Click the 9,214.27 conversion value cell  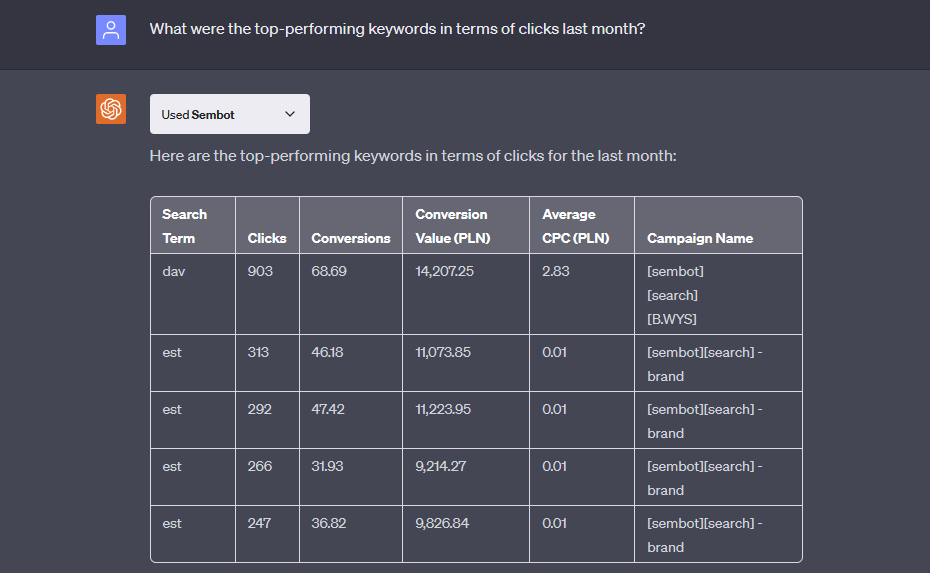click(441, 466)
